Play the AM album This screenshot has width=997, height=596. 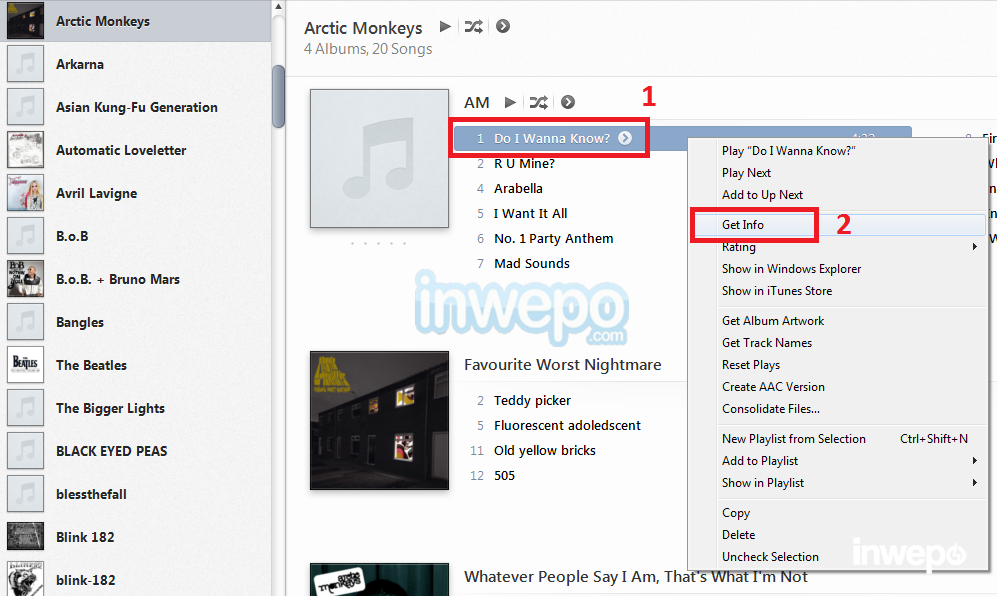tap(510, 102)
